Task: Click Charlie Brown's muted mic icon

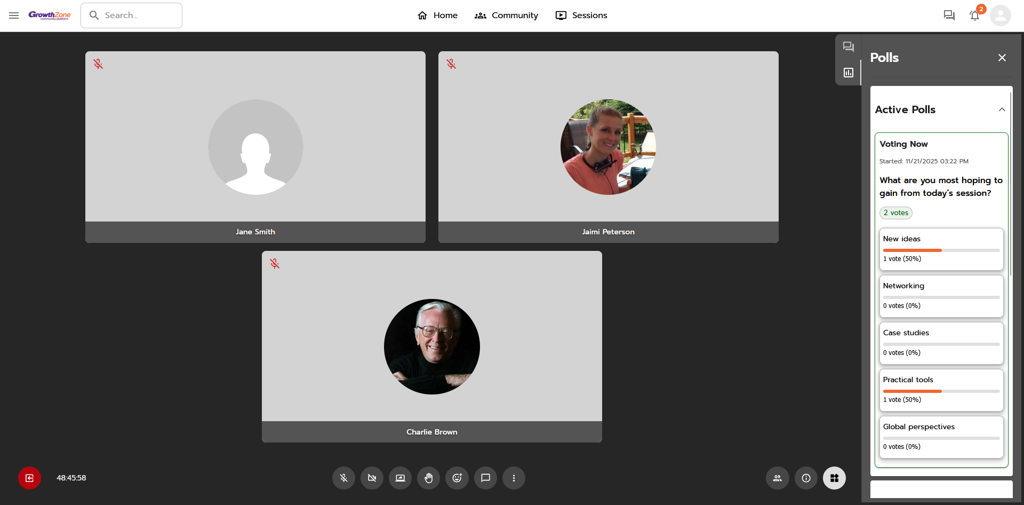Action: click(275, 263)
